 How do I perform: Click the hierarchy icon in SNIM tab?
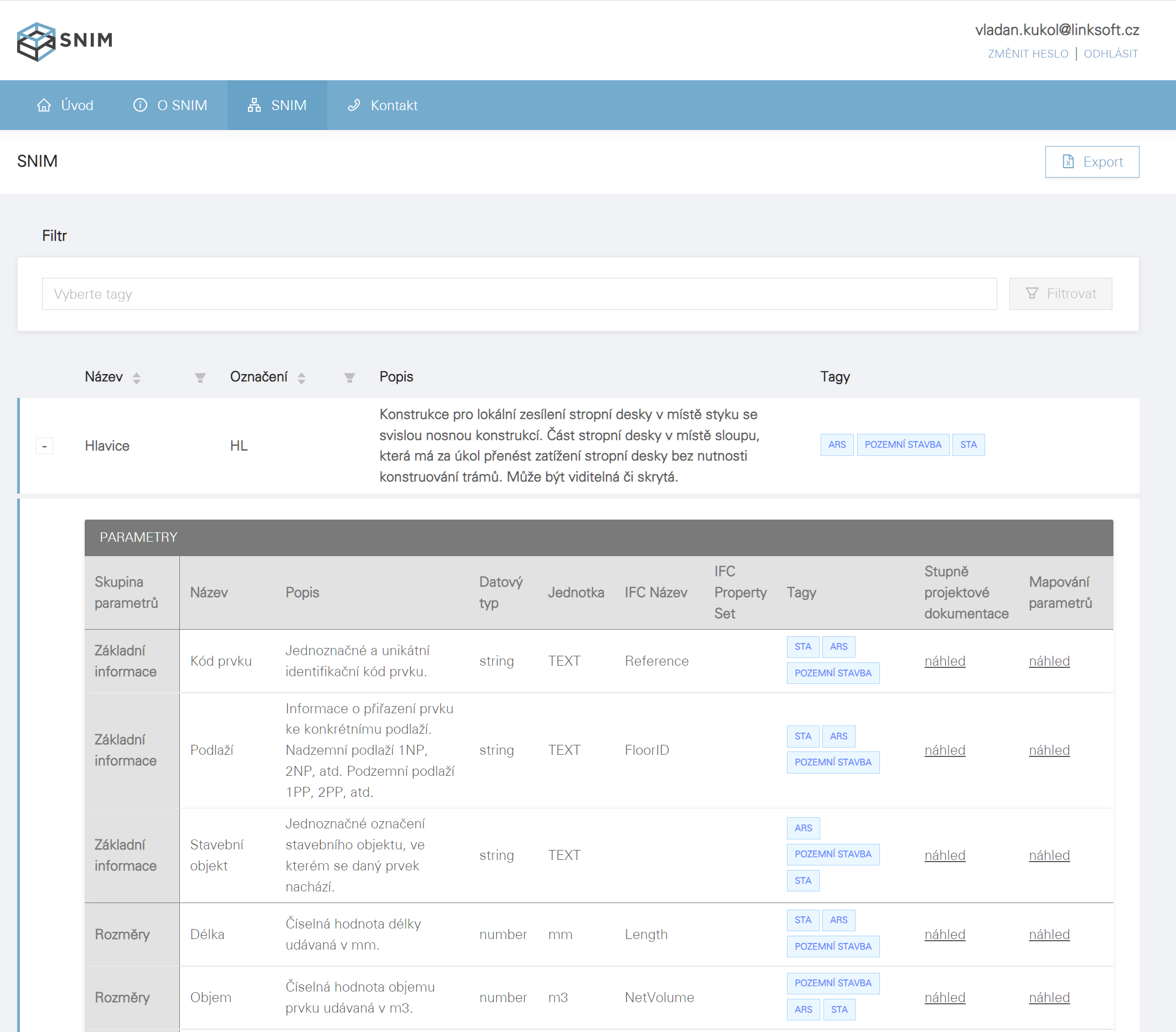(253, 105)
